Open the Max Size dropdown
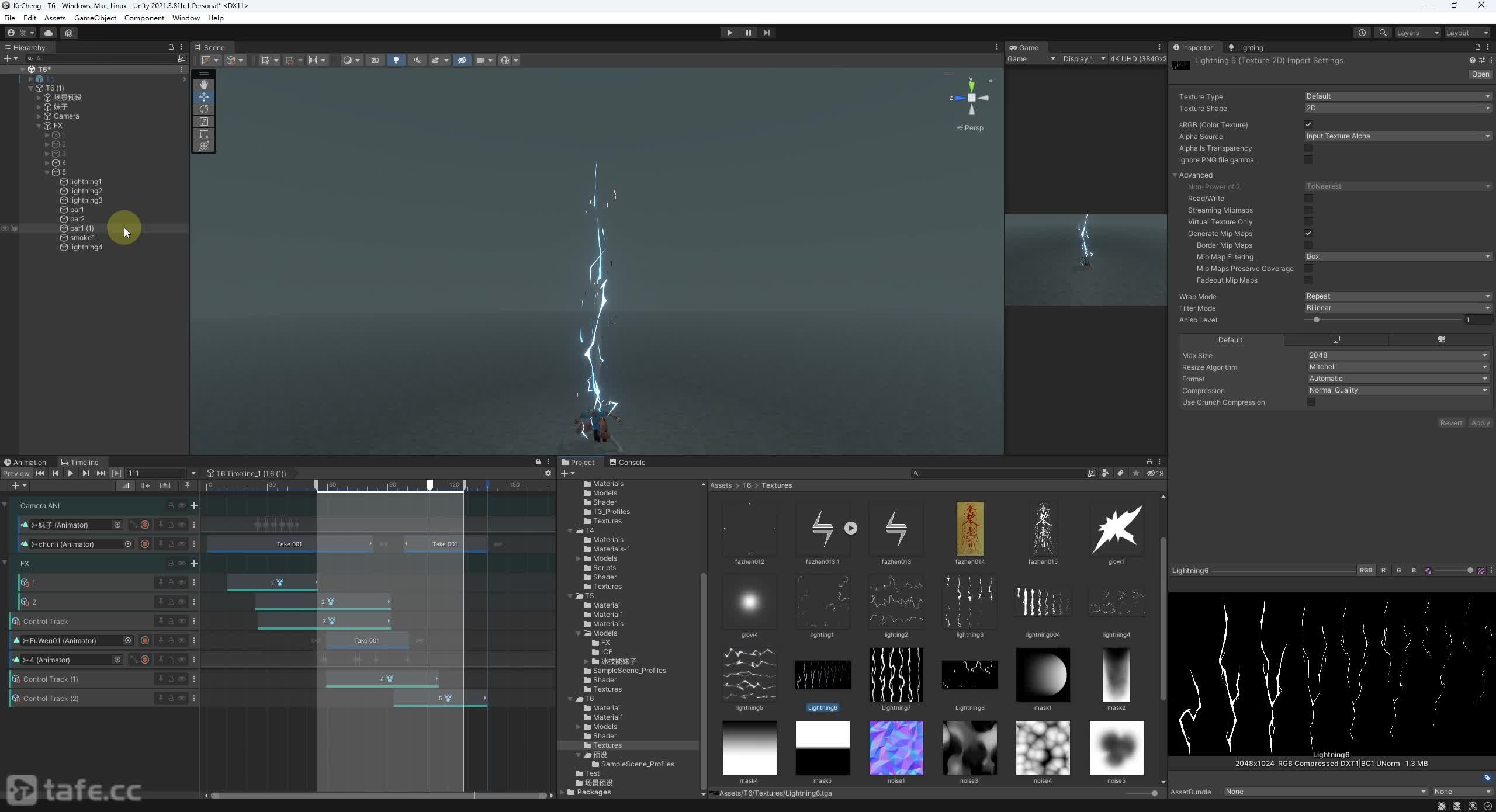Image resolution: width=1496 pixels, height=812 pixels. tap(1398, 355)
